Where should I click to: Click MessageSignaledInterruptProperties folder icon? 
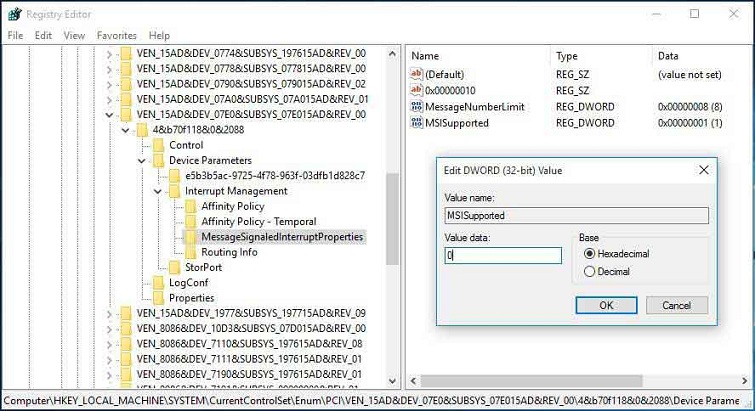191,237
